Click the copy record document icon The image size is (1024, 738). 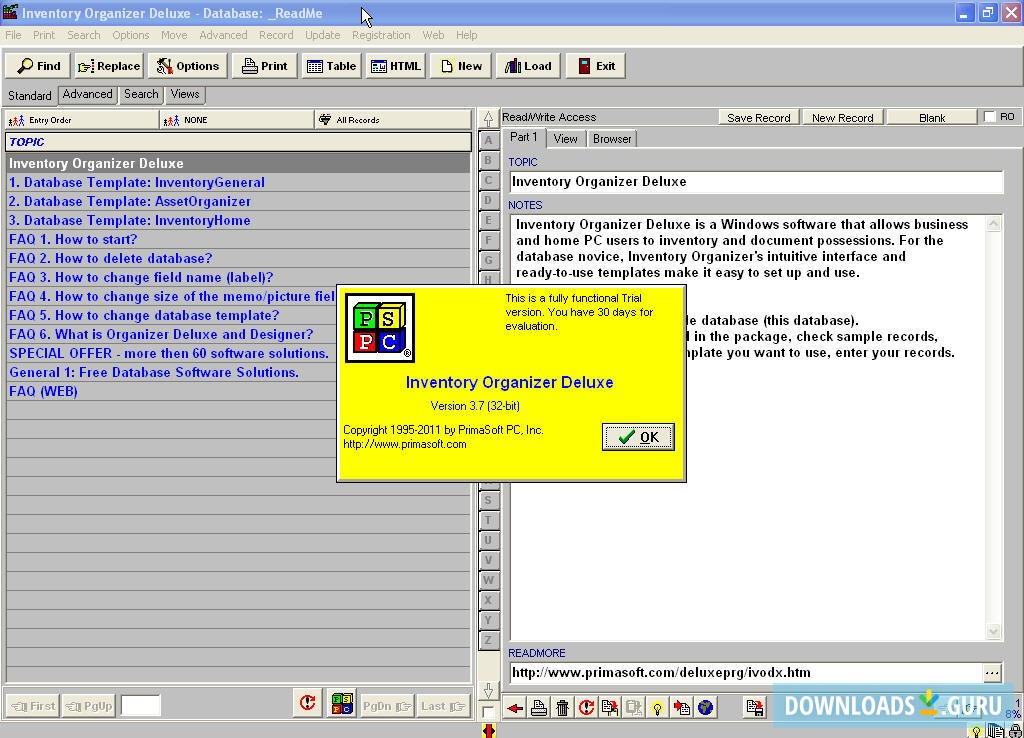tap(610, 707)
